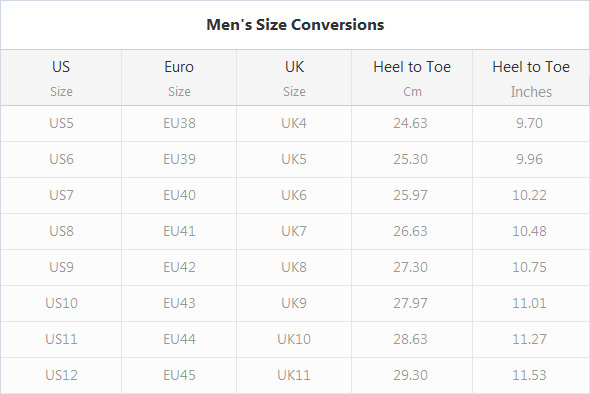Select the 9.70 inches value
The height and width of the screenshot is (394, 590).
[x=531, y=123]
